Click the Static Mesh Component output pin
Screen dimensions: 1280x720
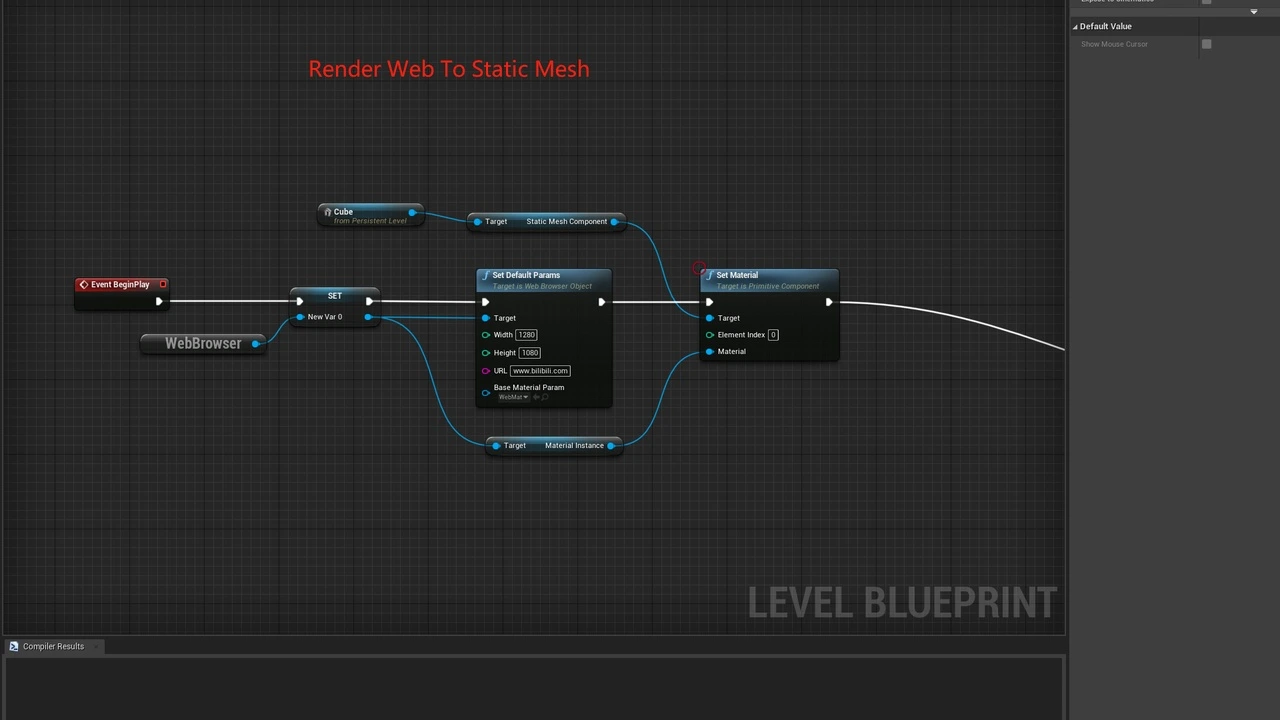click(x=614, y=222)
